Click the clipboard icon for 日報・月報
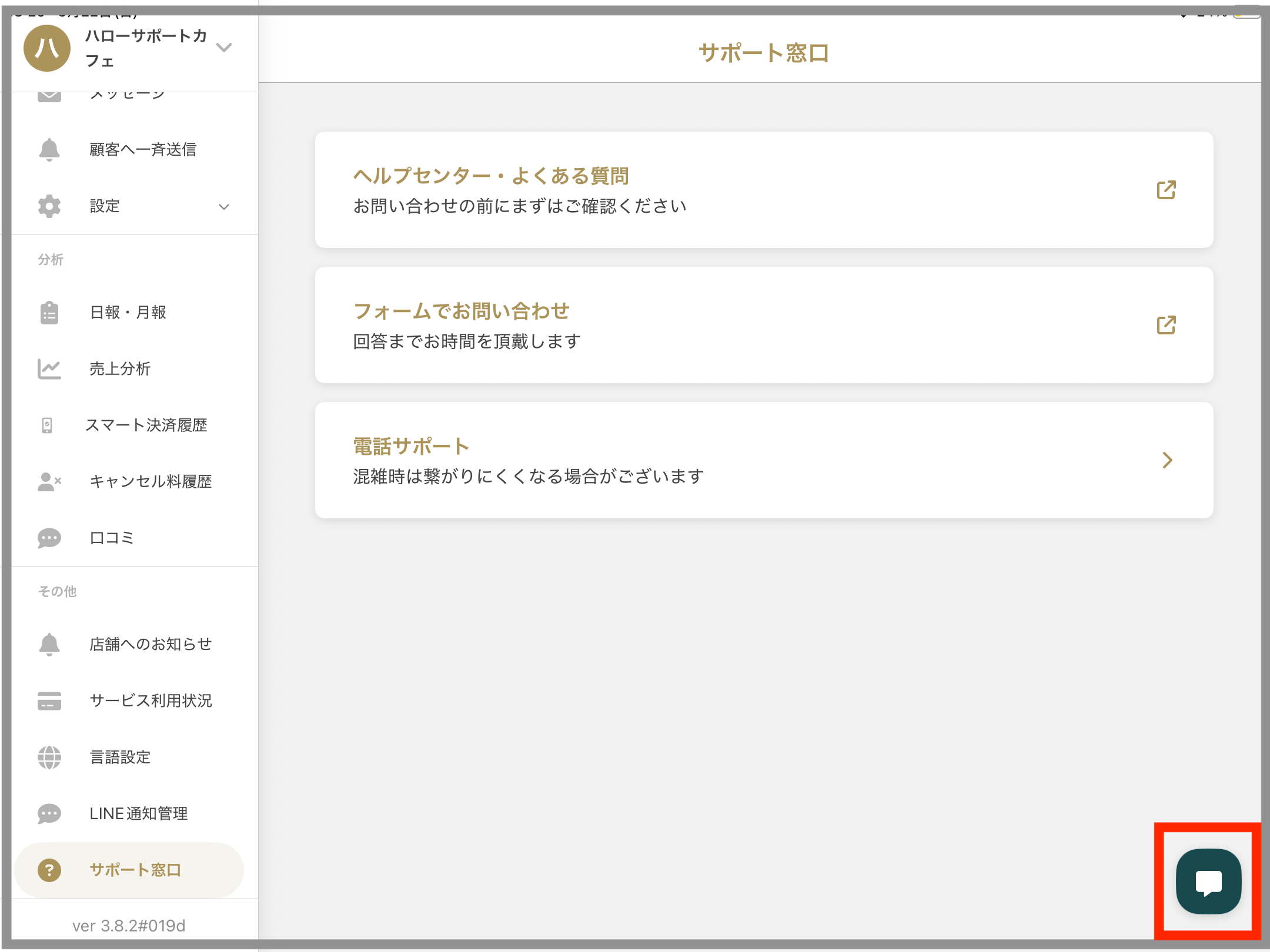This screenshot has height=952, width=1270. point(49,313)
